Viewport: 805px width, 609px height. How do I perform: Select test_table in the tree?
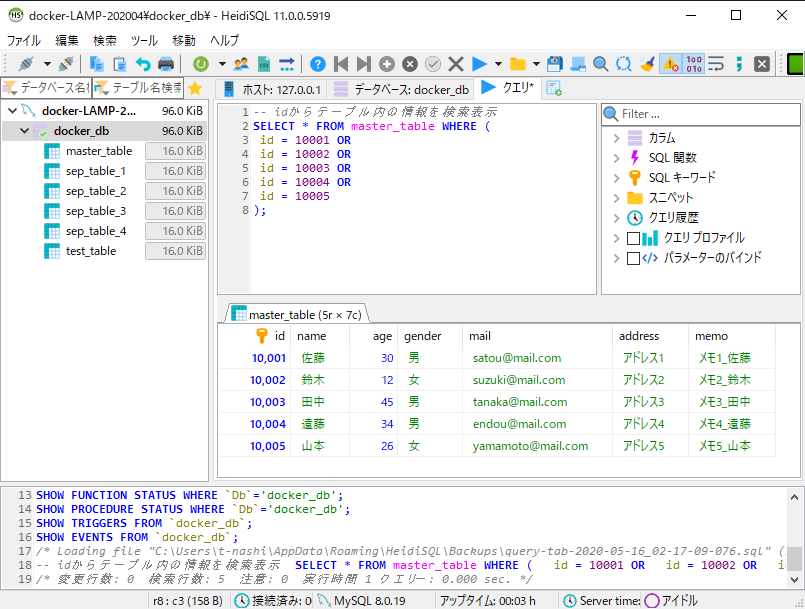[91, 251]
